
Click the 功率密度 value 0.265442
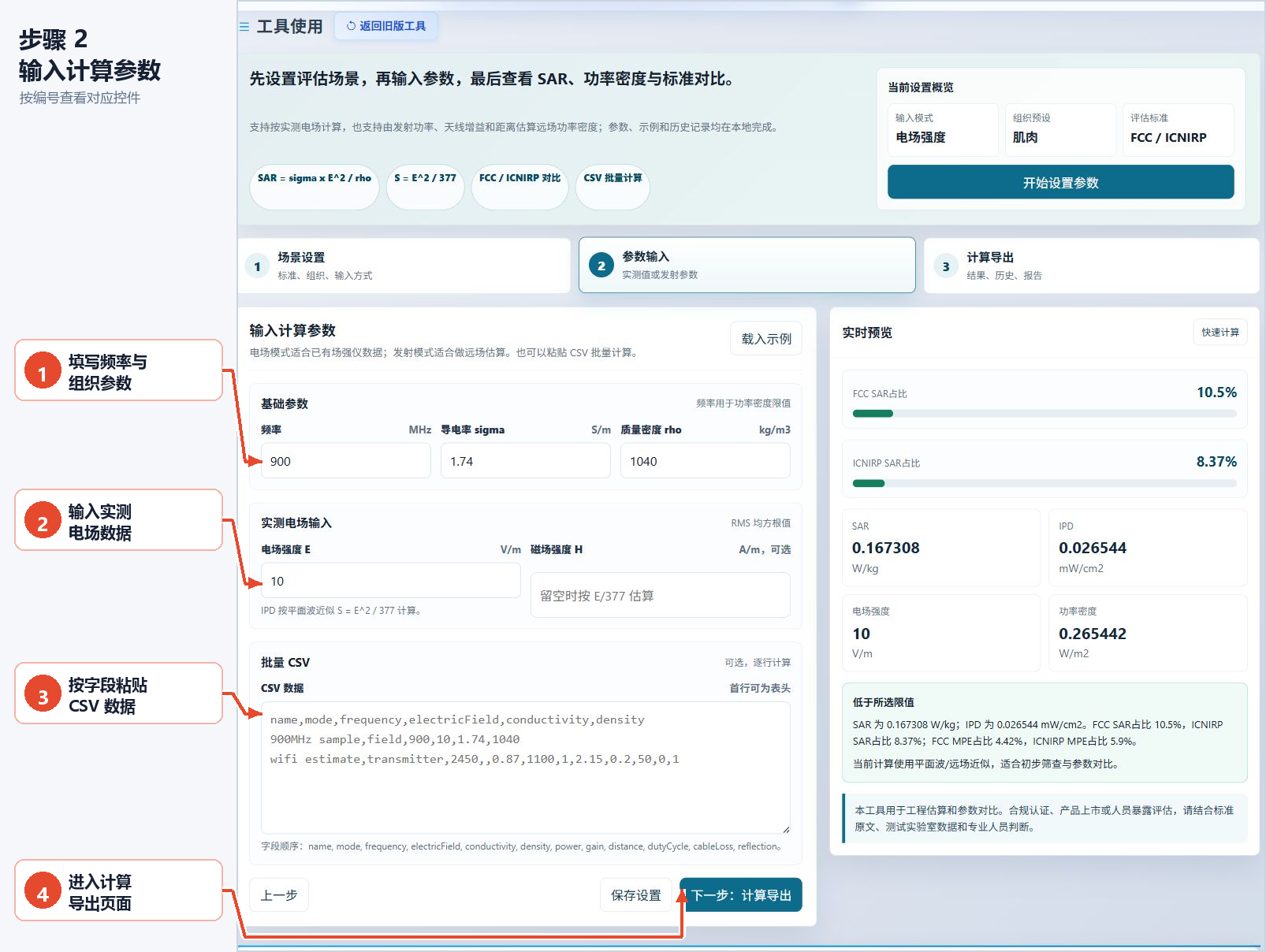pyautogui.click(x=1093, y=634)
